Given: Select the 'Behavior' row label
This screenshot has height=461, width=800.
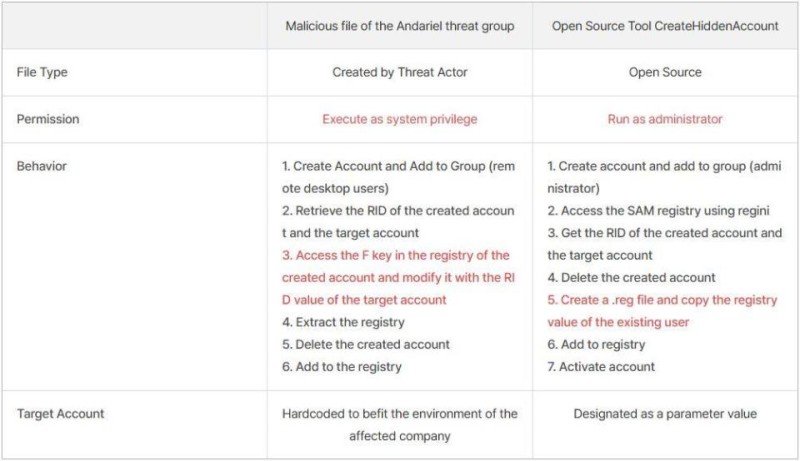Looking at the screenshot, I should pyautogui.click(x=42, y=166).
